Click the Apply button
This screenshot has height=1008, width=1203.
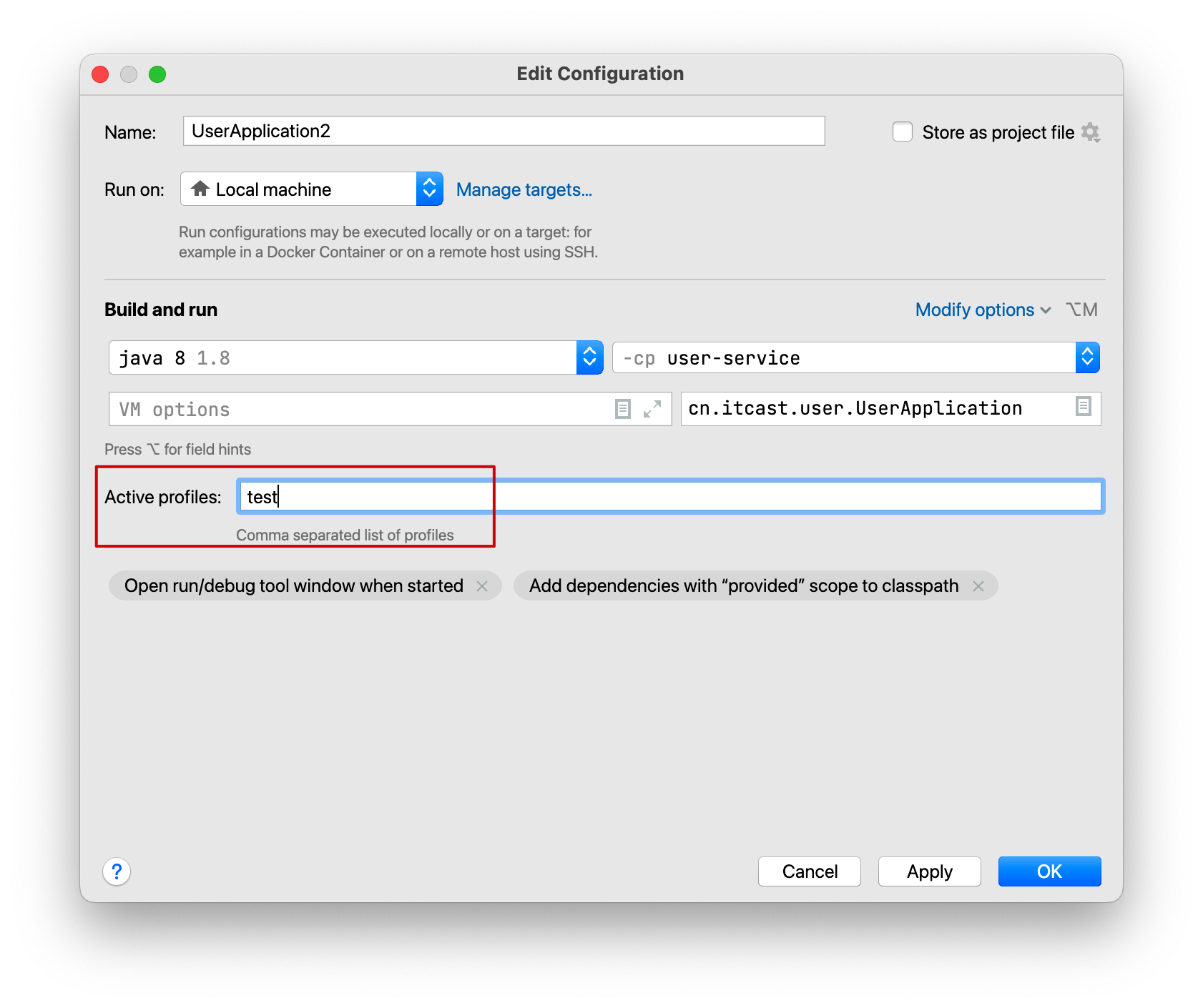[x=930, y=871]
